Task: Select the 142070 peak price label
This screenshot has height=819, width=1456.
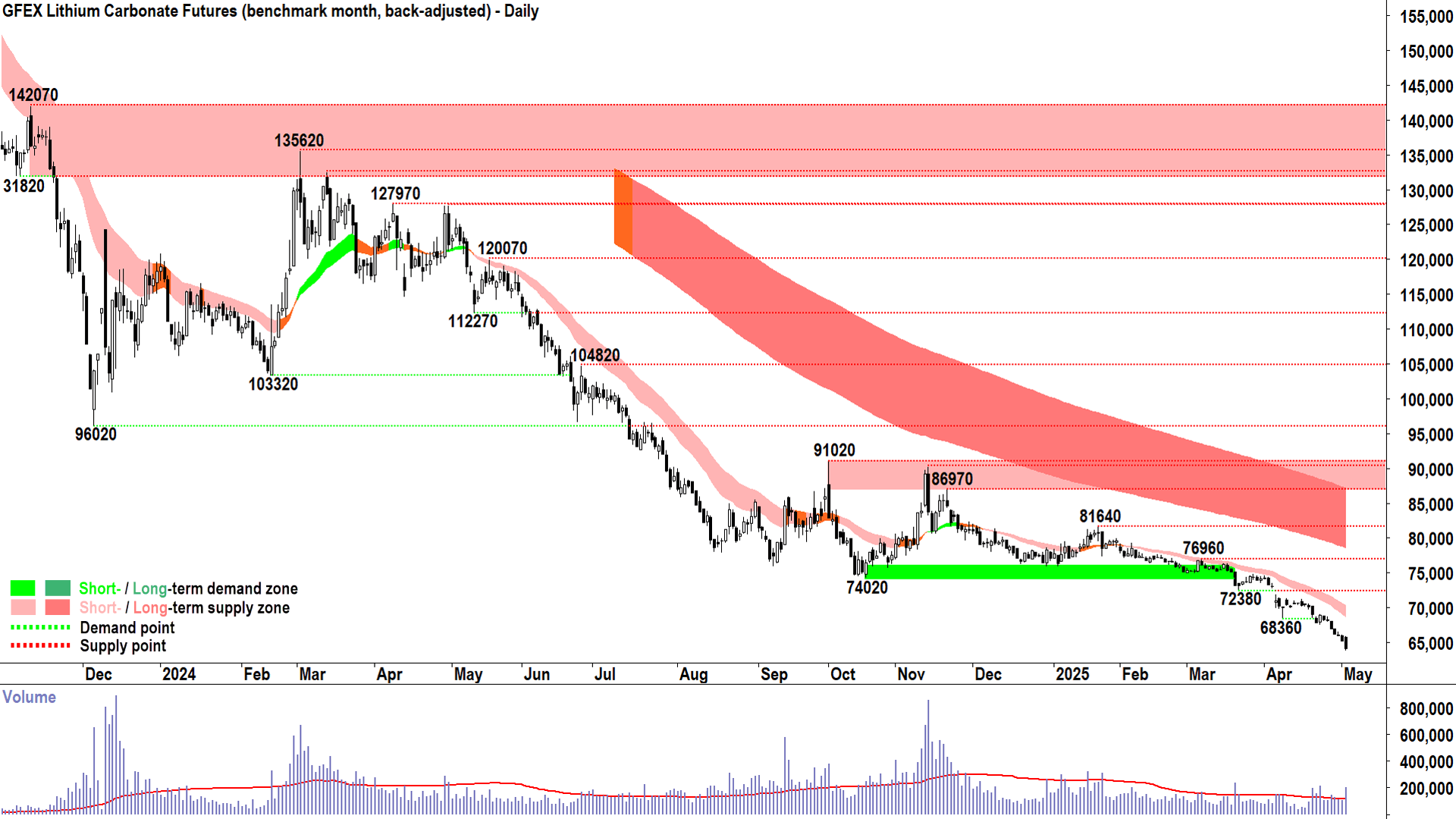Action: click(x=33, y=96)
